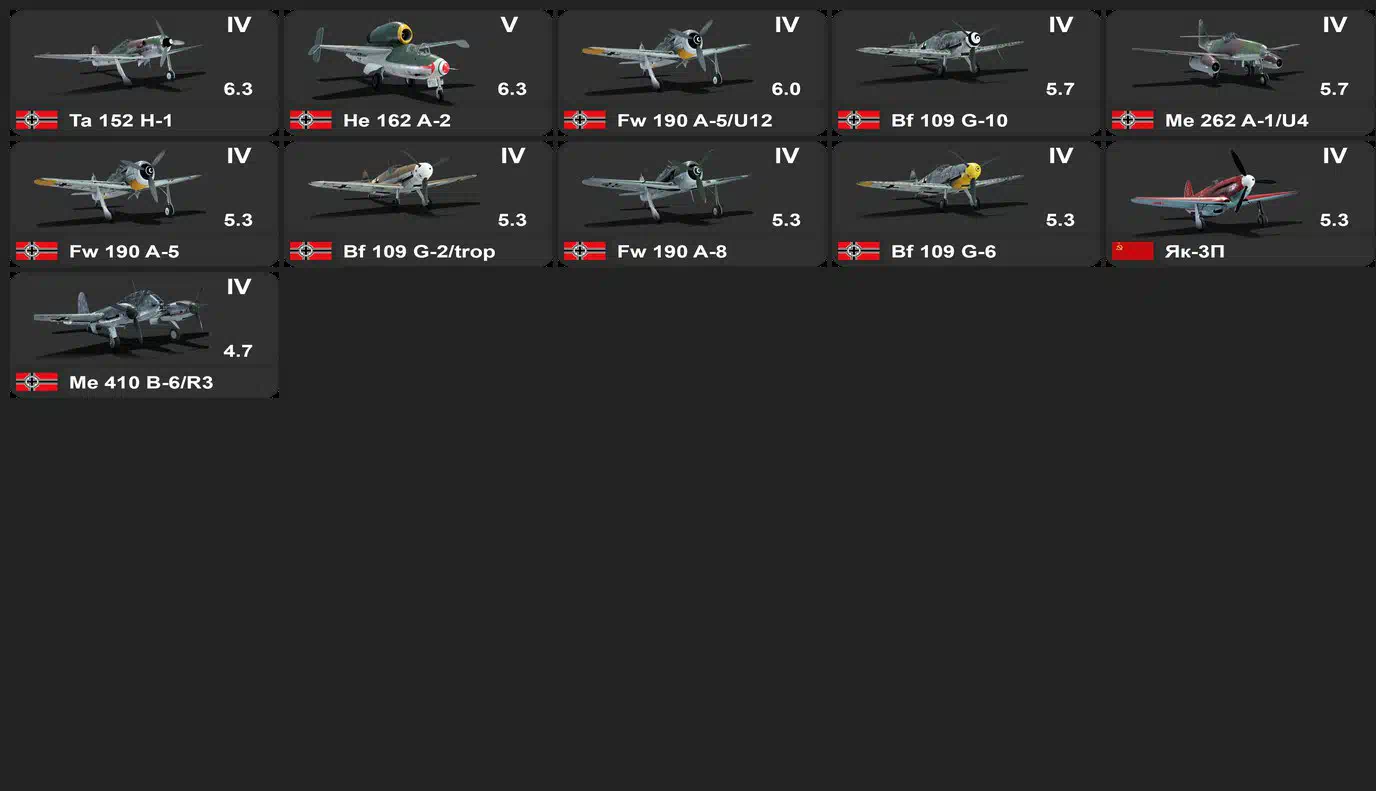Choose the yellow-nosed Bf 109 G-6 image
The image size is (1376, 791).
940,188
